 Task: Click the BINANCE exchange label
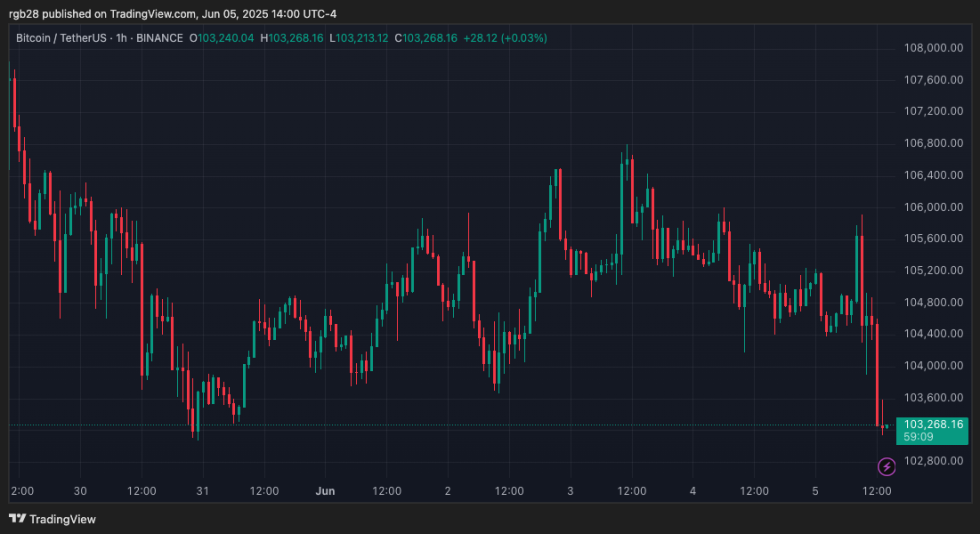[159, 38]
